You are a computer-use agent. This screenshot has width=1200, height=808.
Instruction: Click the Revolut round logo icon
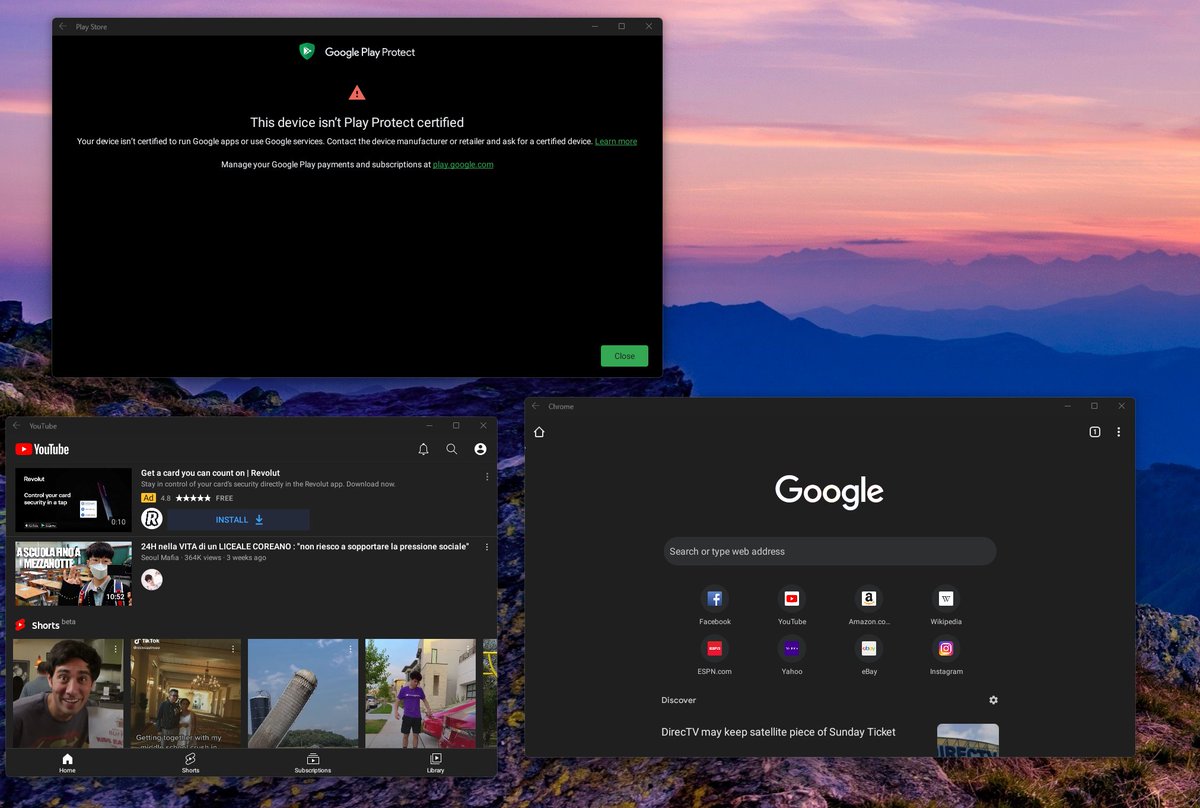click(152, 519)
